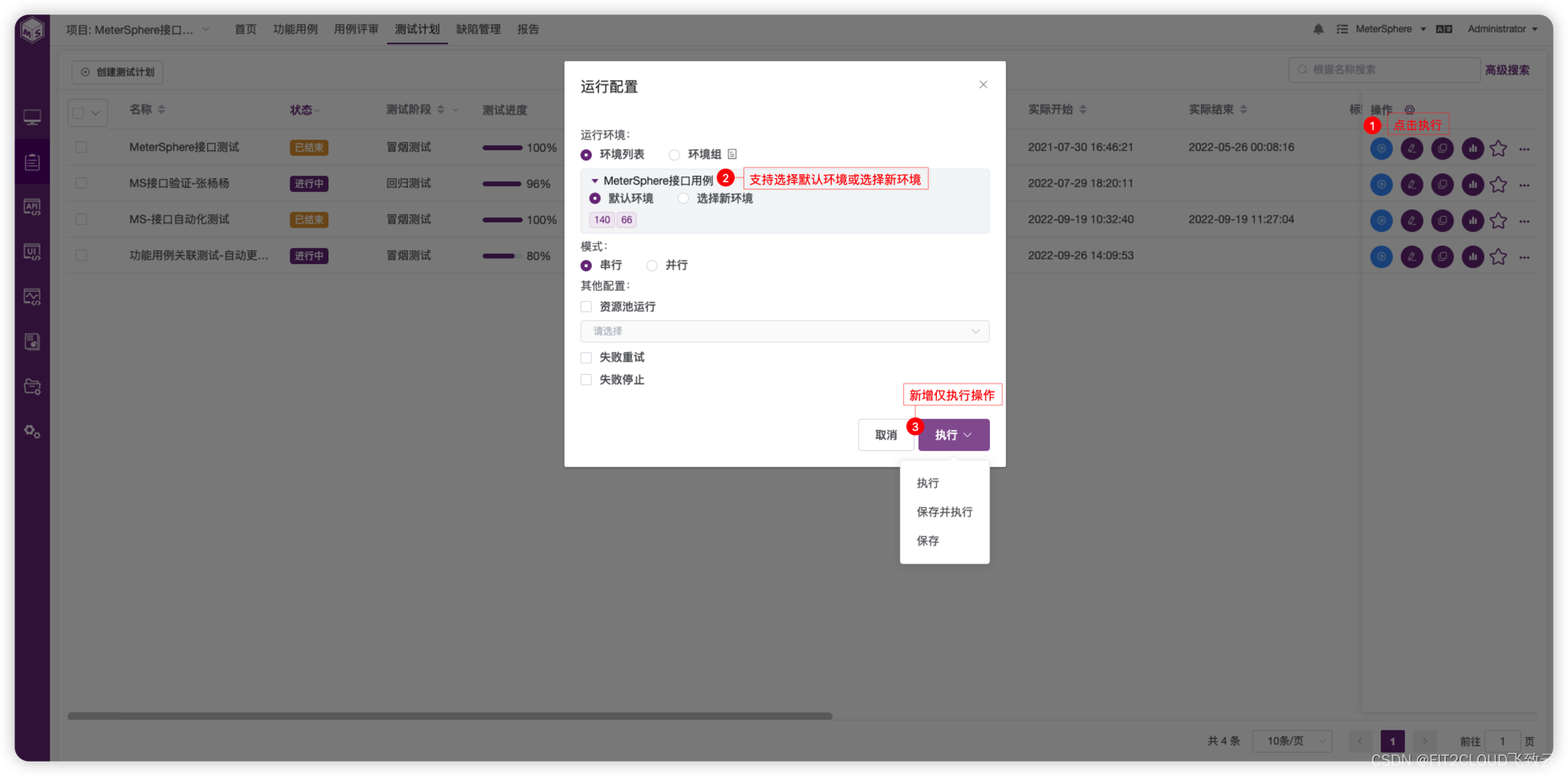The image size is (1568, 776).
Task: Open the 执行 button dropdown arrow
Action: (x=968, y=435)
